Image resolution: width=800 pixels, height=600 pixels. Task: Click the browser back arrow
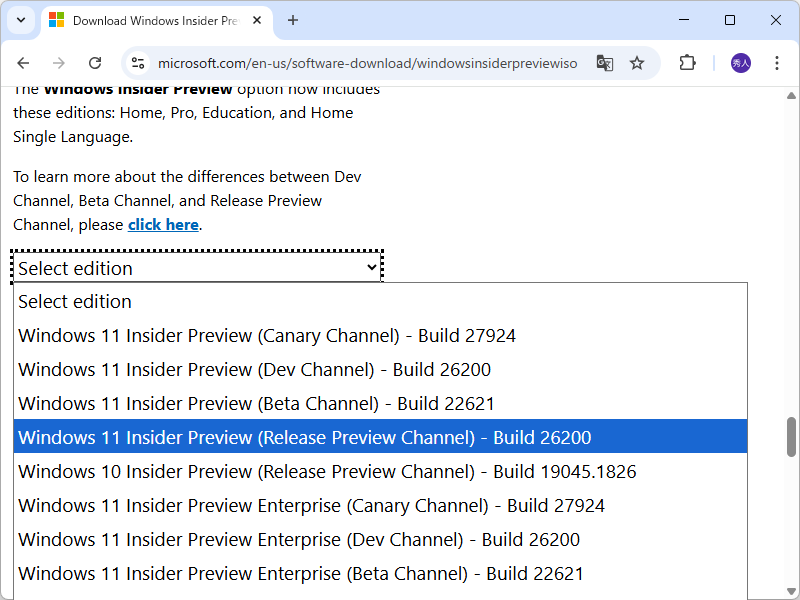click(x=23, y=63)
